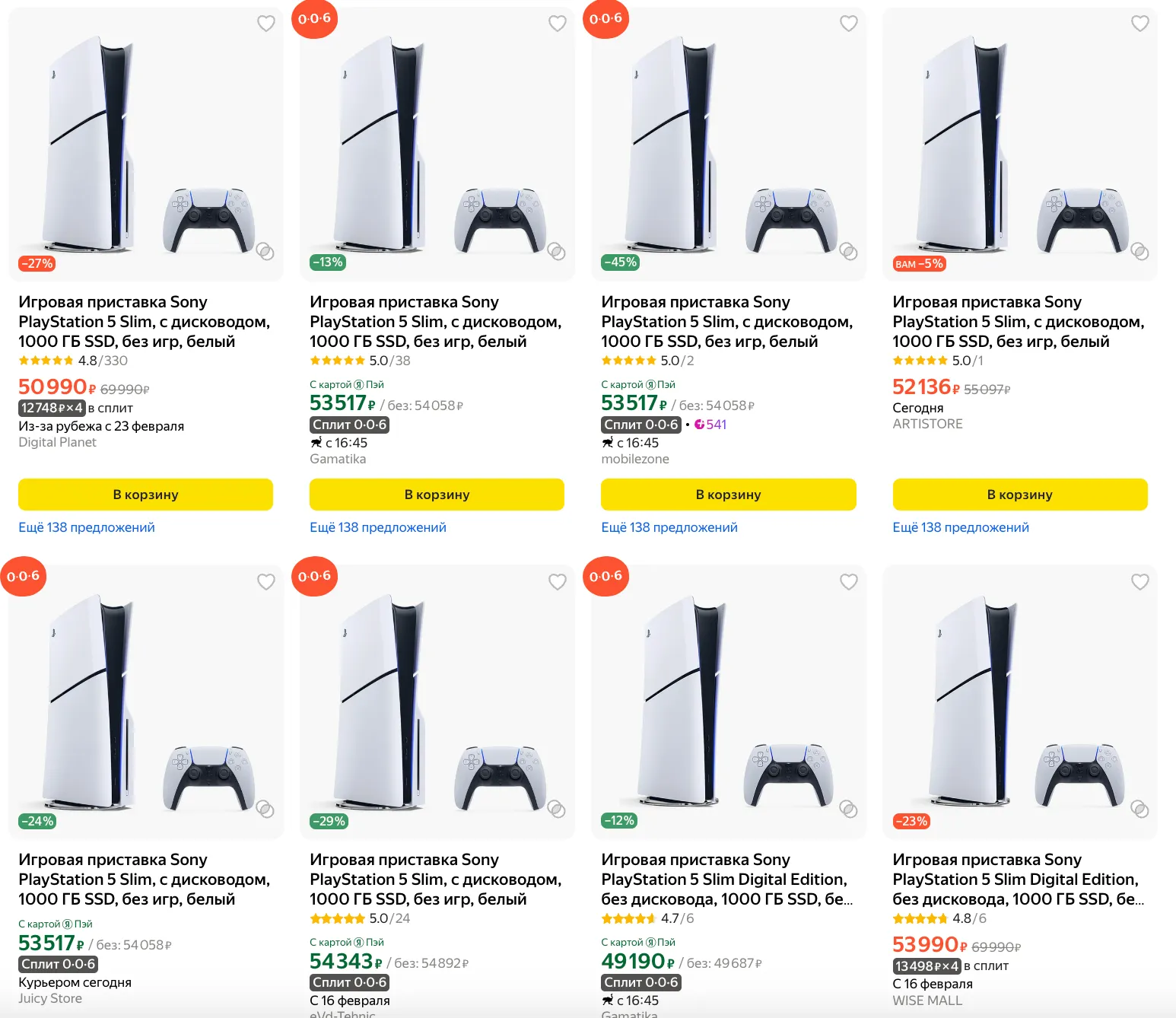This screenshot has width=1176, height=1018.
Task: Click the 0·0·6 badge on mobilezone card
Action: (605, 19)
